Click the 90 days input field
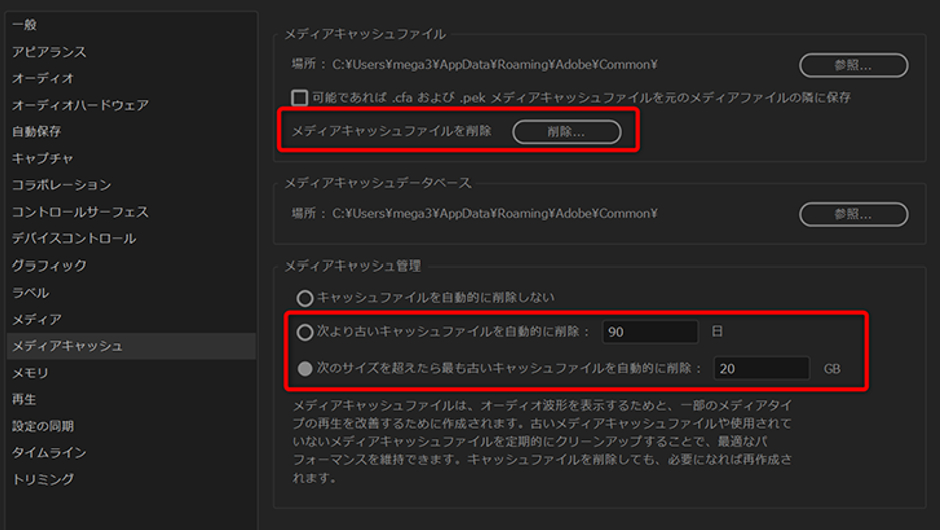Viewport: 940px width, 530px height. point(650,332)
